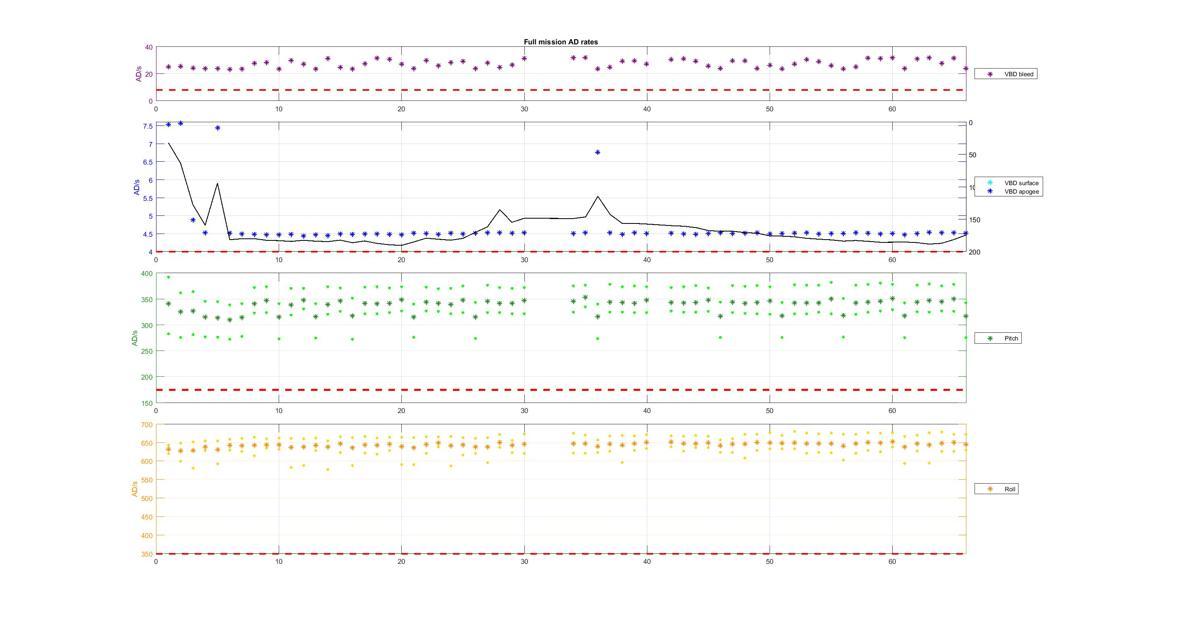Click the green AD/s axis label of pitch plot
Screen dimensions: 1200x622
[x=133, y=339]
